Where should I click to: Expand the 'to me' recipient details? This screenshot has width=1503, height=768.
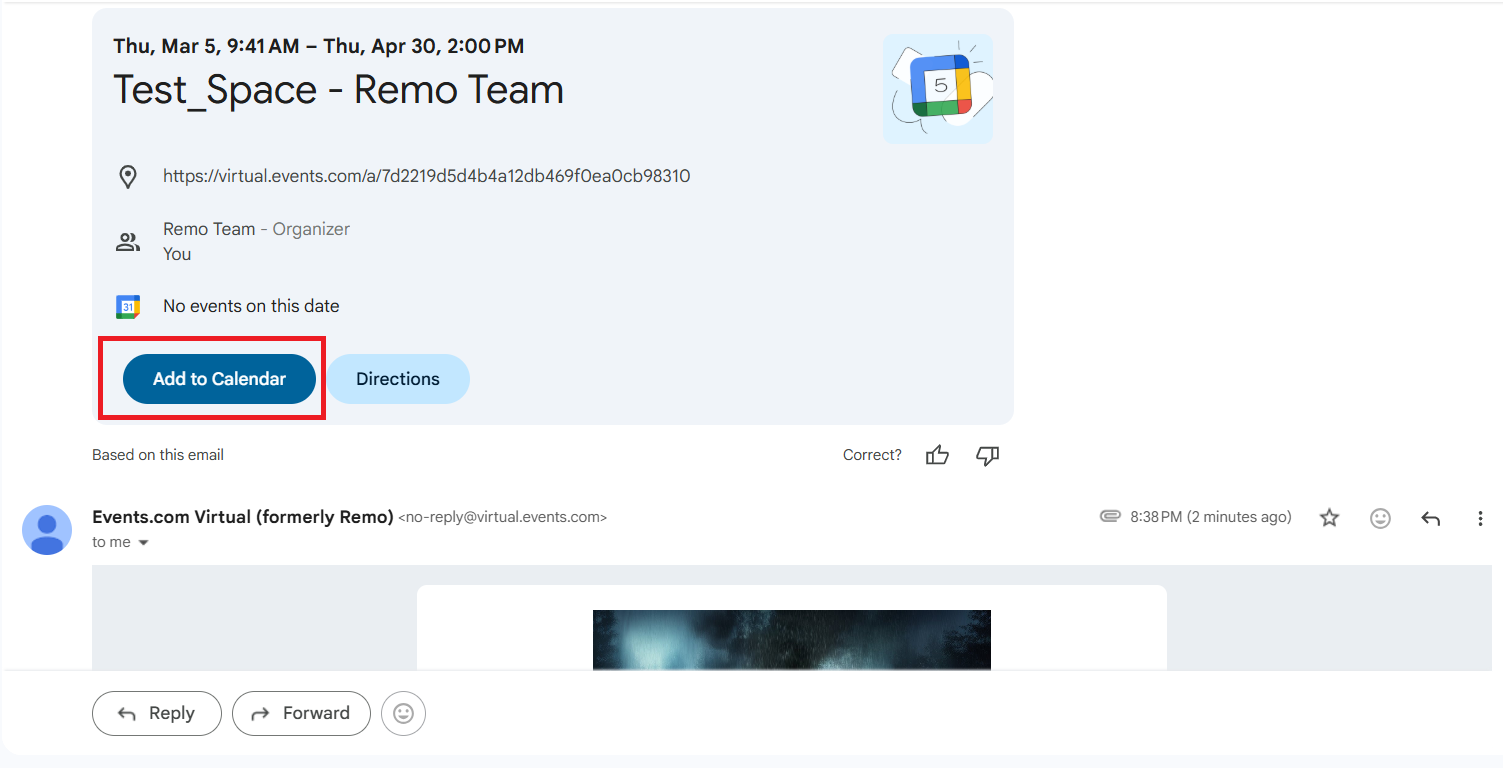(120, 541)
